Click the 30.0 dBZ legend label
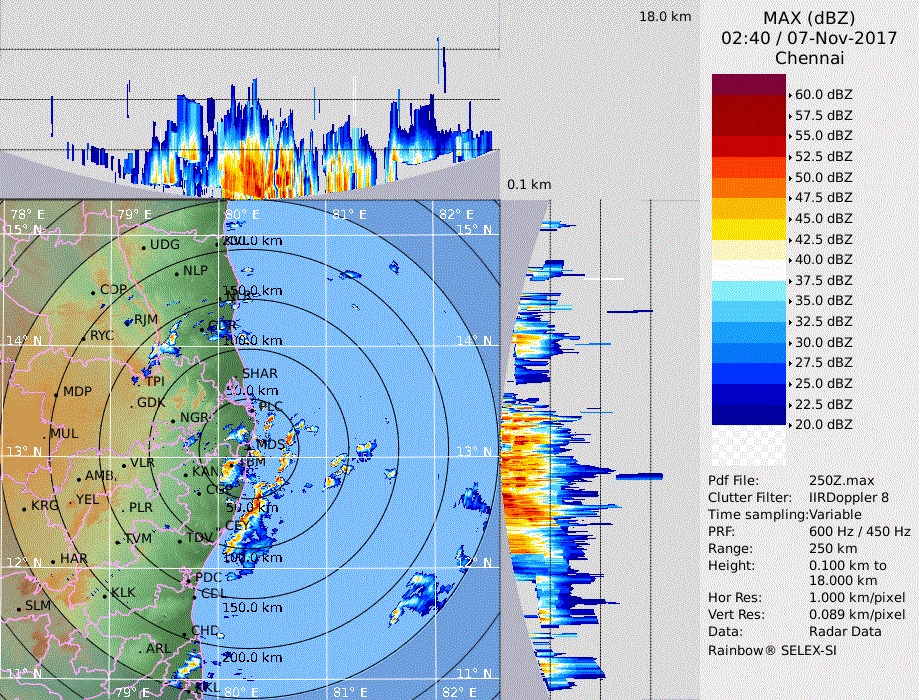Image resolution: width=919 pixels, height=700 pixels. (823, 342)
